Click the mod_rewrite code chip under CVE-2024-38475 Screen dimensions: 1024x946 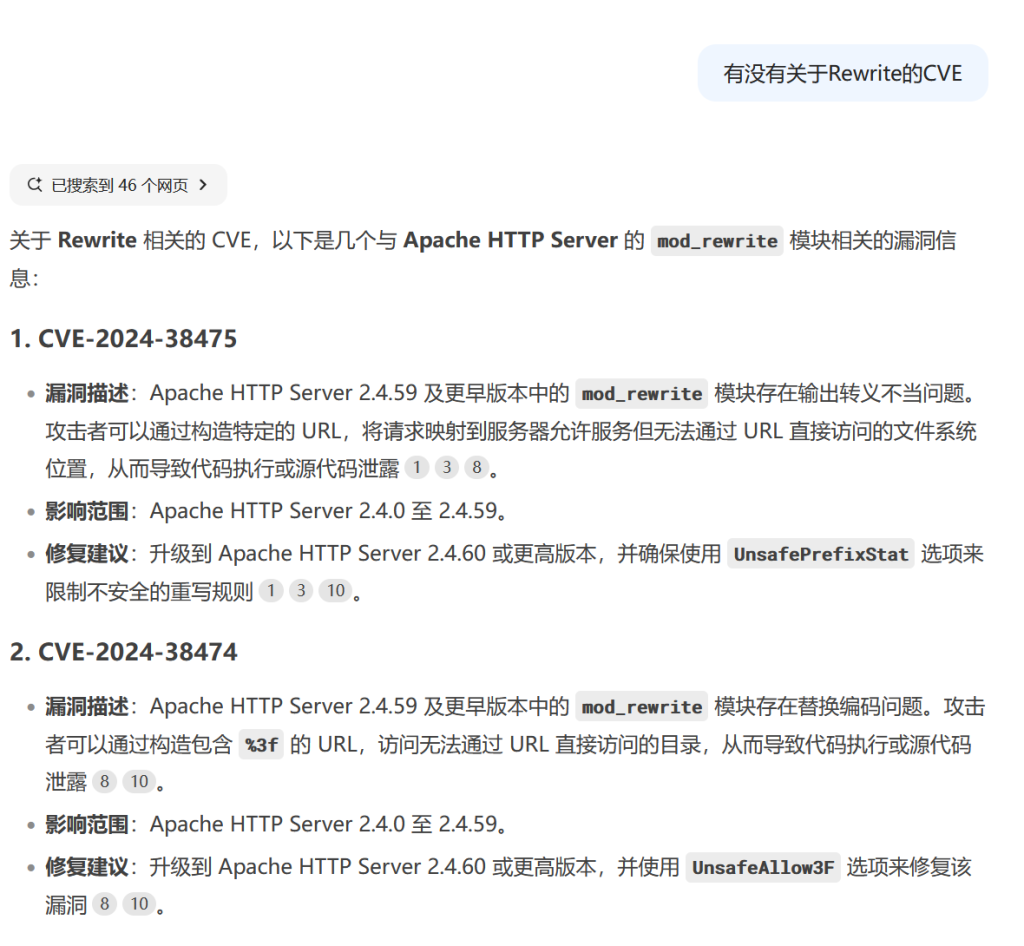tap(641, 394)
